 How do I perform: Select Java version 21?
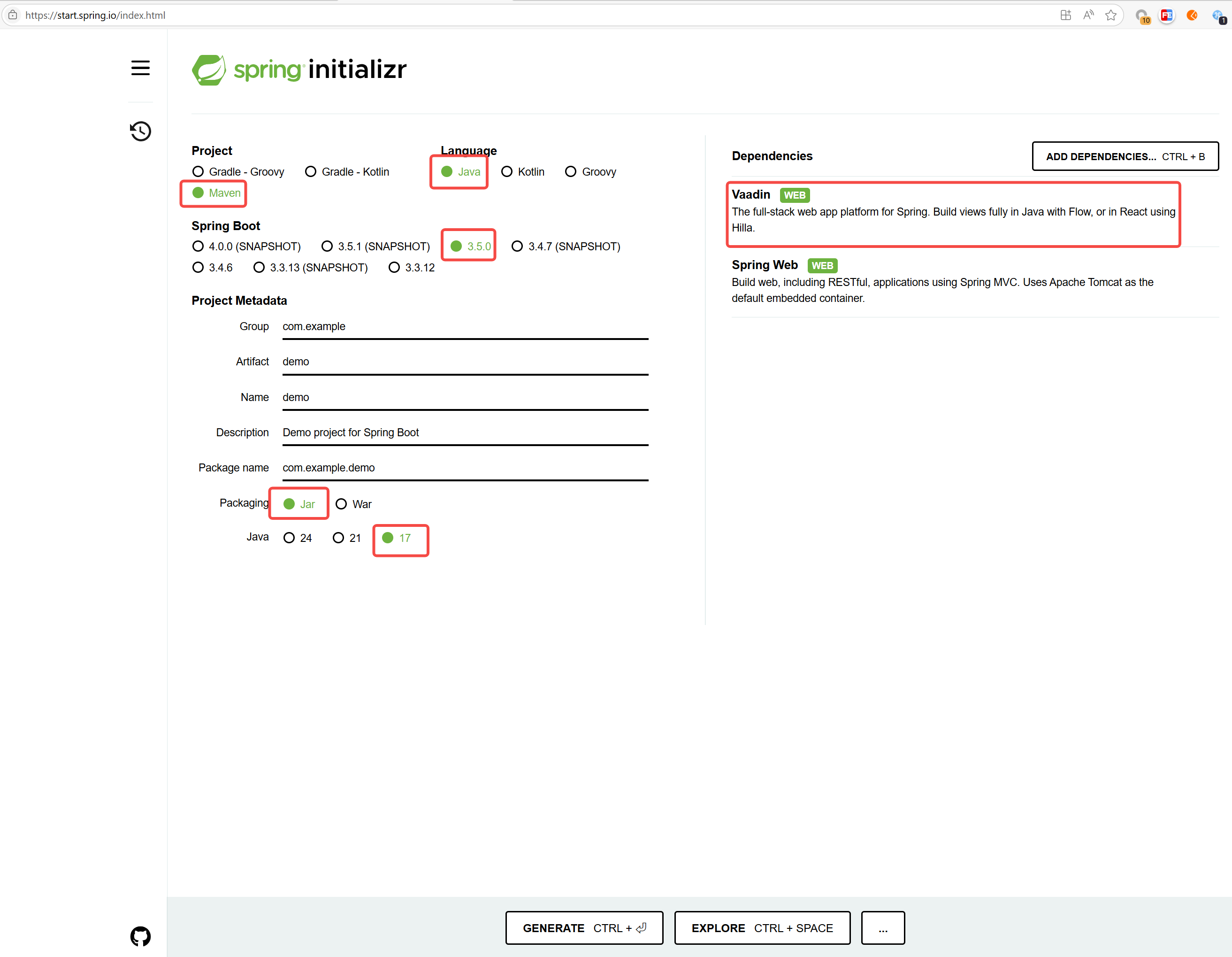pos(346,538)
